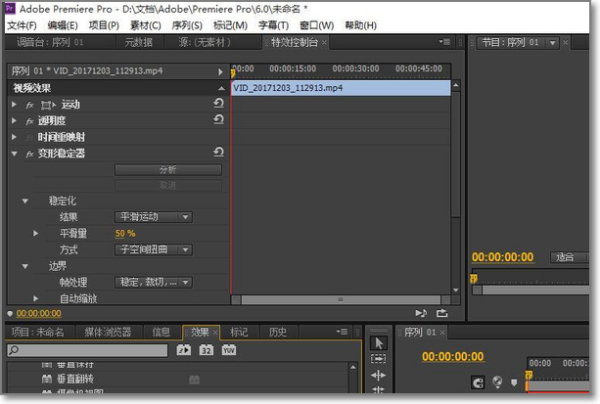Click the 分析 button

point(168,169)
